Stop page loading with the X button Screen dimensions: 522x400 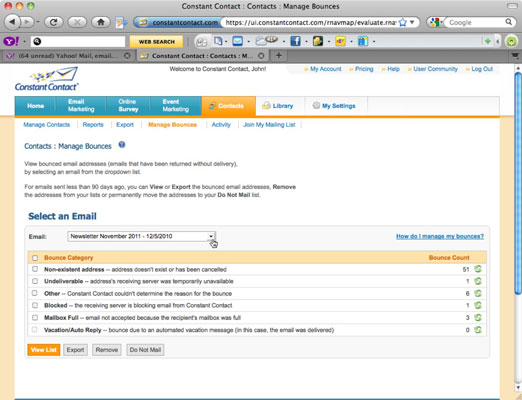click(77, 22)
